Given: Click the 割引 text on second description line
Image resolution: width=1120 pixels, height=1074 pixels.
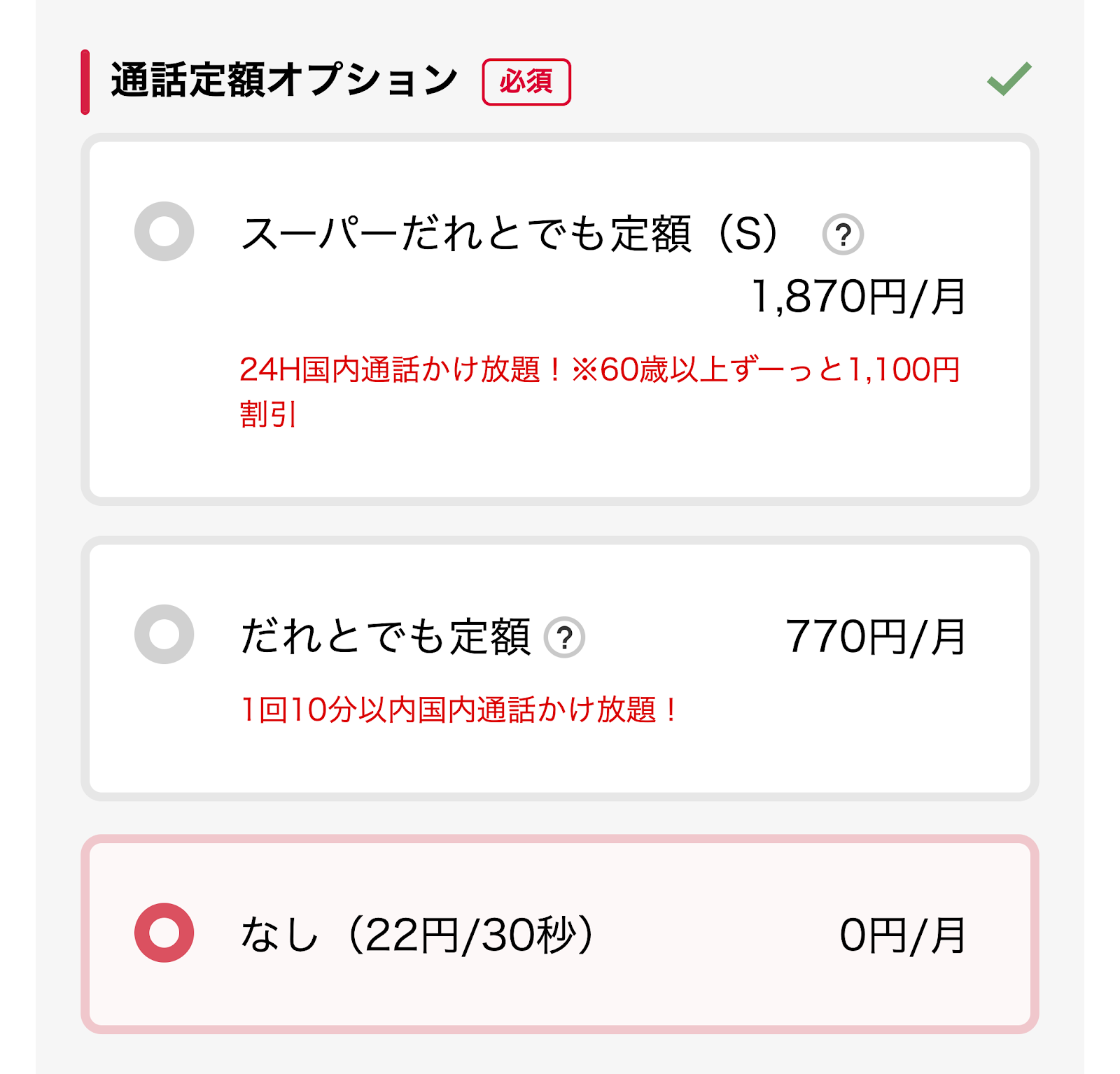Looking at the screenshot, I should [268, 414].
